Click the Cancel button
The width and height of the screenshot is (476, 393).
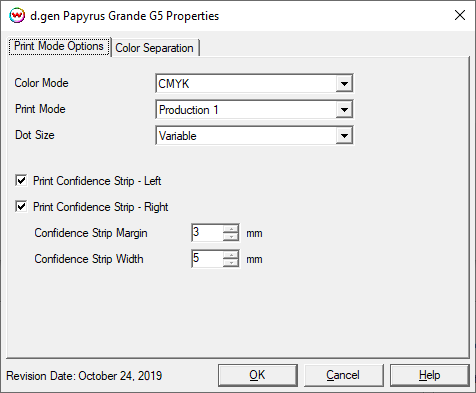[343, 375]
